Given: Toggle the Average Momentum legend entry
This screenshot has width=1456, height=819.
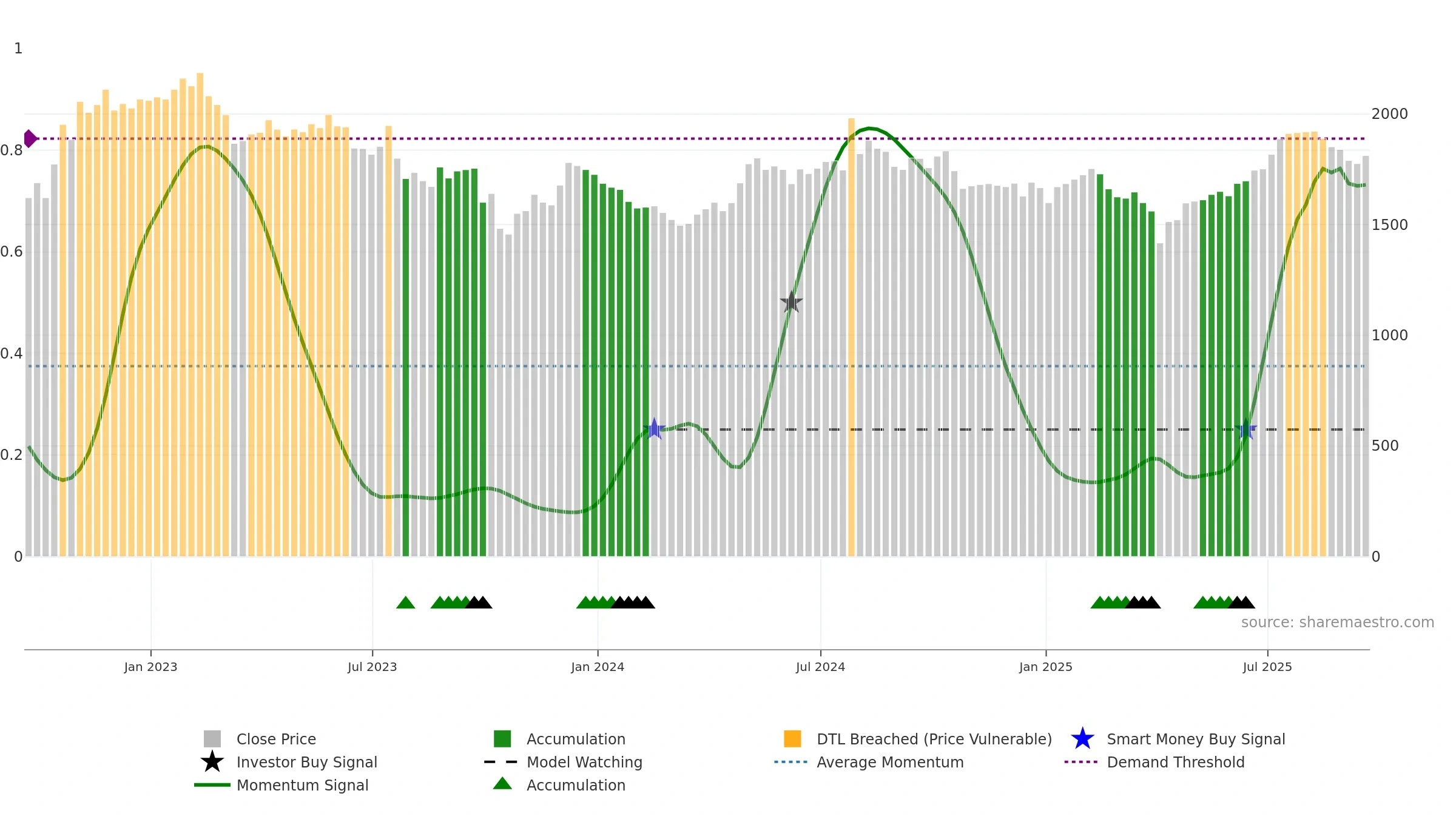Looking at the screenshot, I should (x=869, y=762).
